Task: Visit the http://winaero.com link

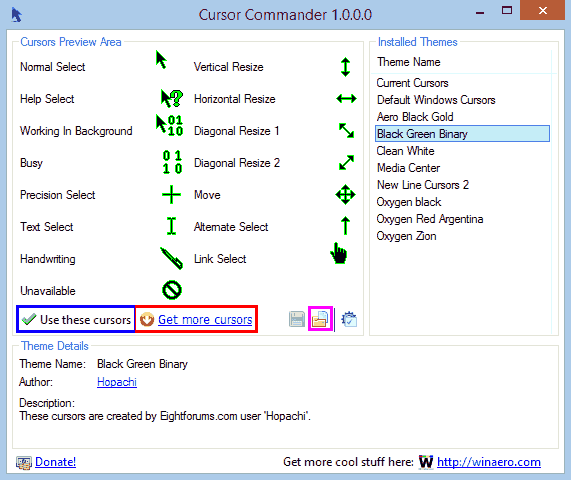Action: 489,462
